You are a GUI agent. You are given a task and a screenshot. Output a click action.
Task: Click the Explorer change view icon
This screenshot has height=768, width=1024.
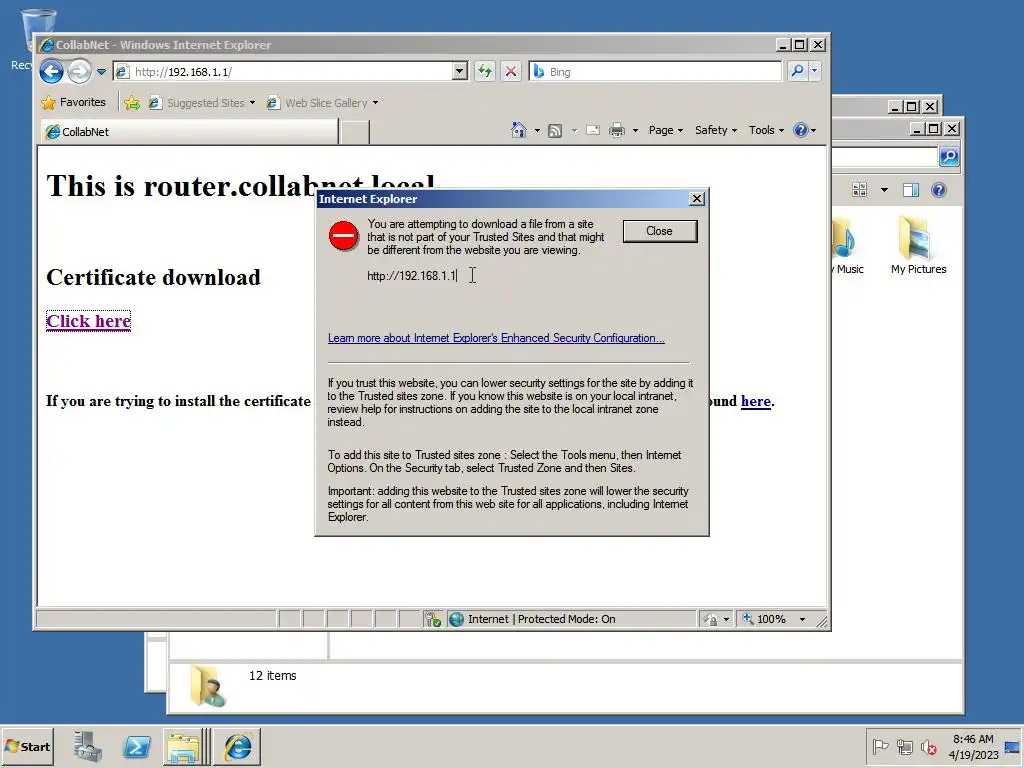[859, 190]
